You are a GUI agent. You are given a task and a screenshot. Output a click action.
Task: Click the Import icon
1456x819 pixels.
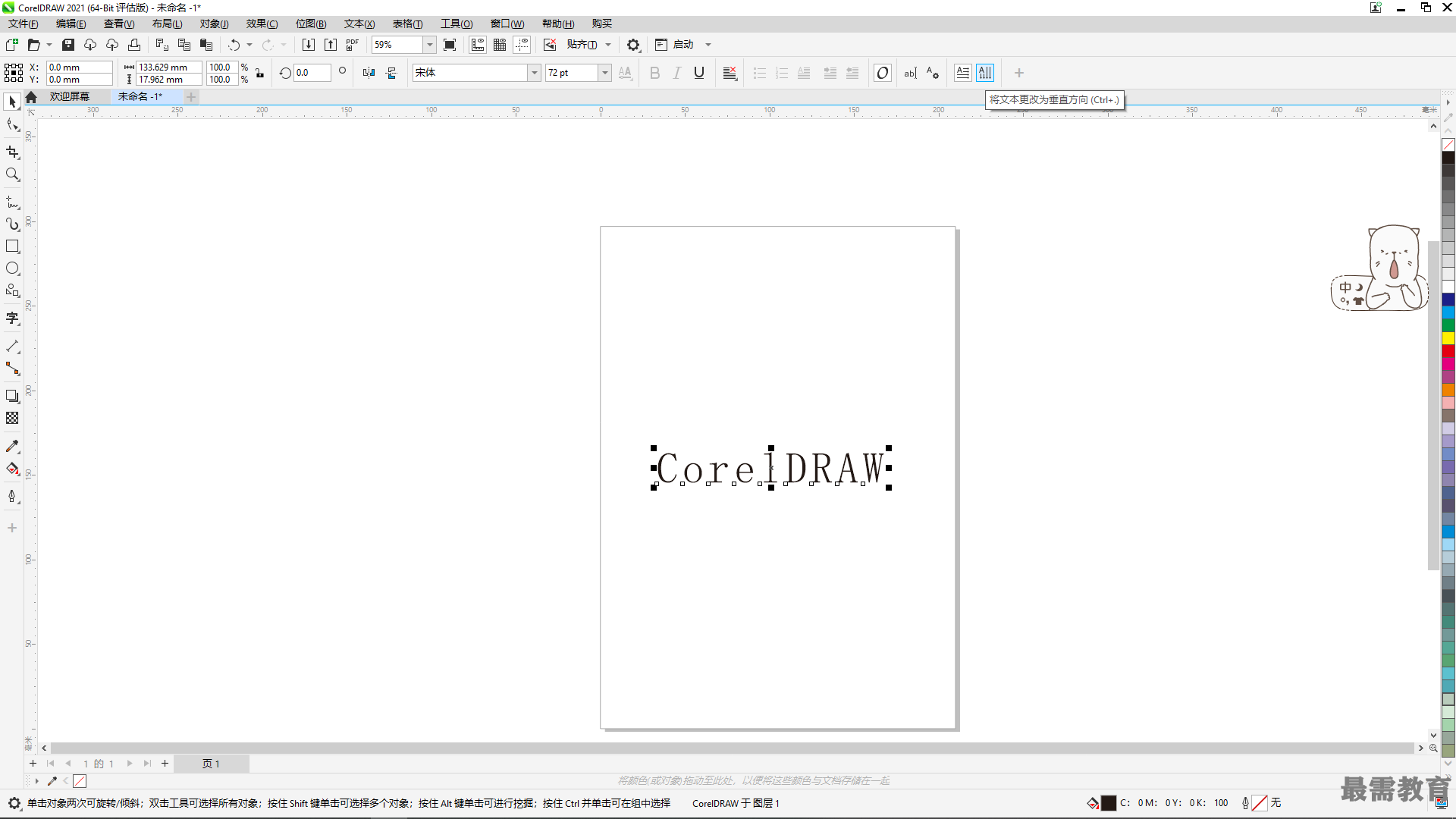coord(309,45)
